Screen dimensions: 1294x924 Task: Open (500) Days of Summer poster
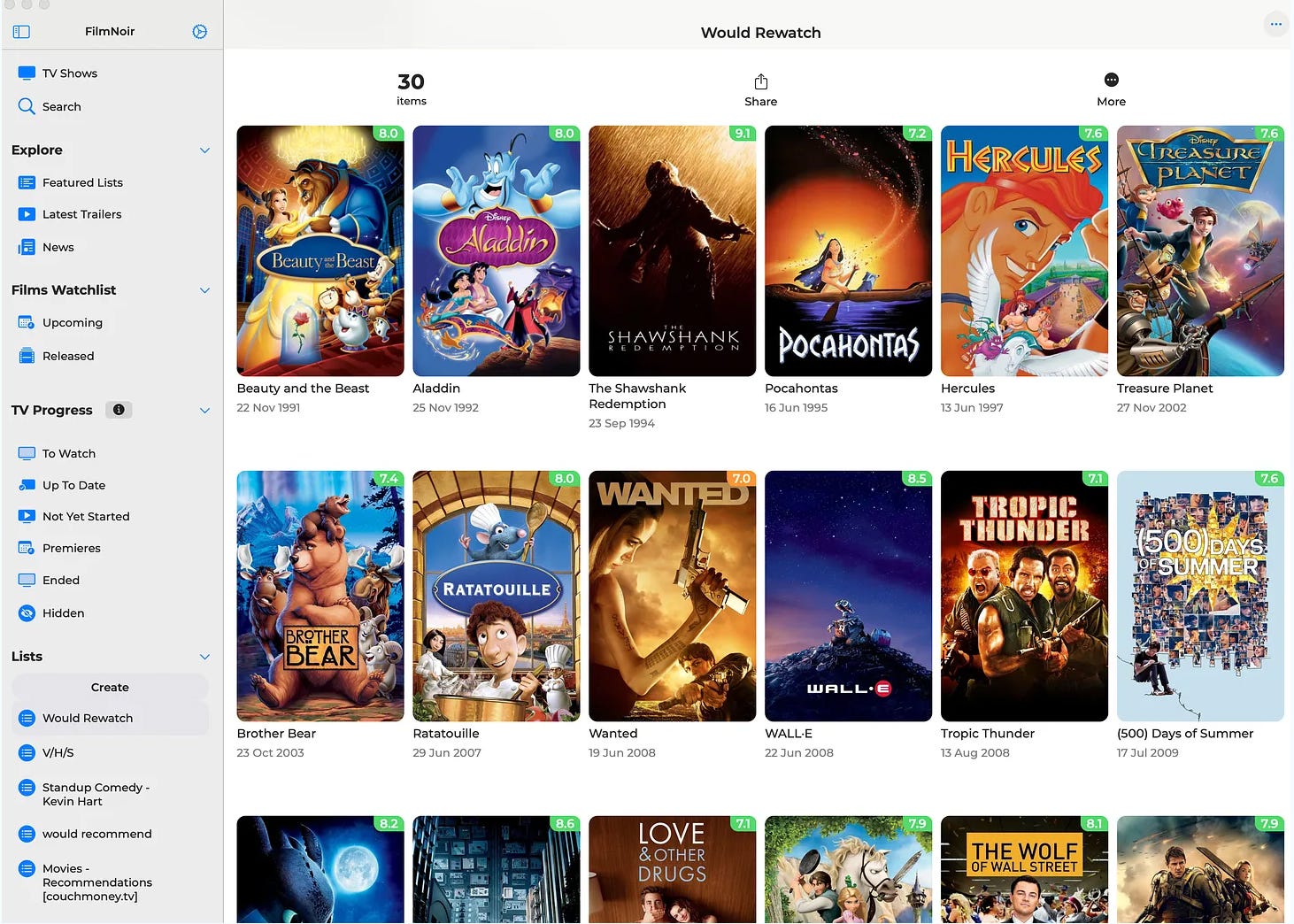tap(1201, 596)
